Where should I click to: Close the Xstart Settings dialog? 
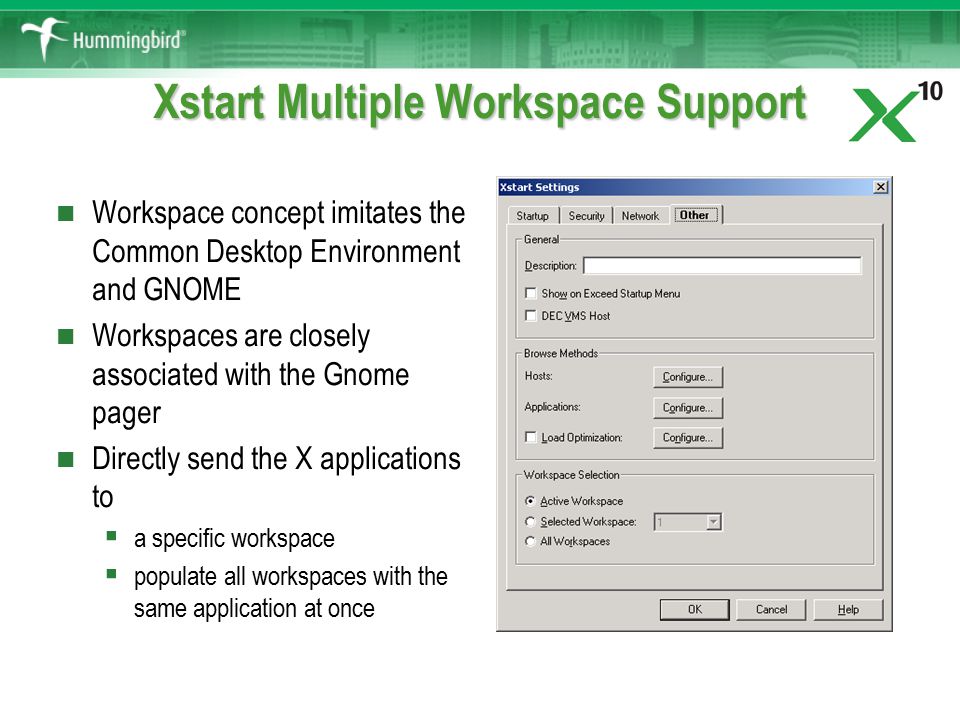pos(880,187)
